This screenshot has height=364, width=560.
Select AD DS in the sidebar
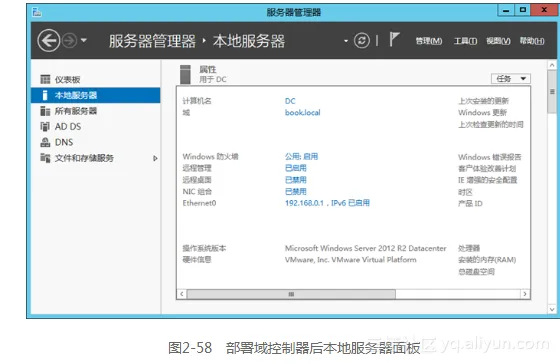click(x=95, y=126)
